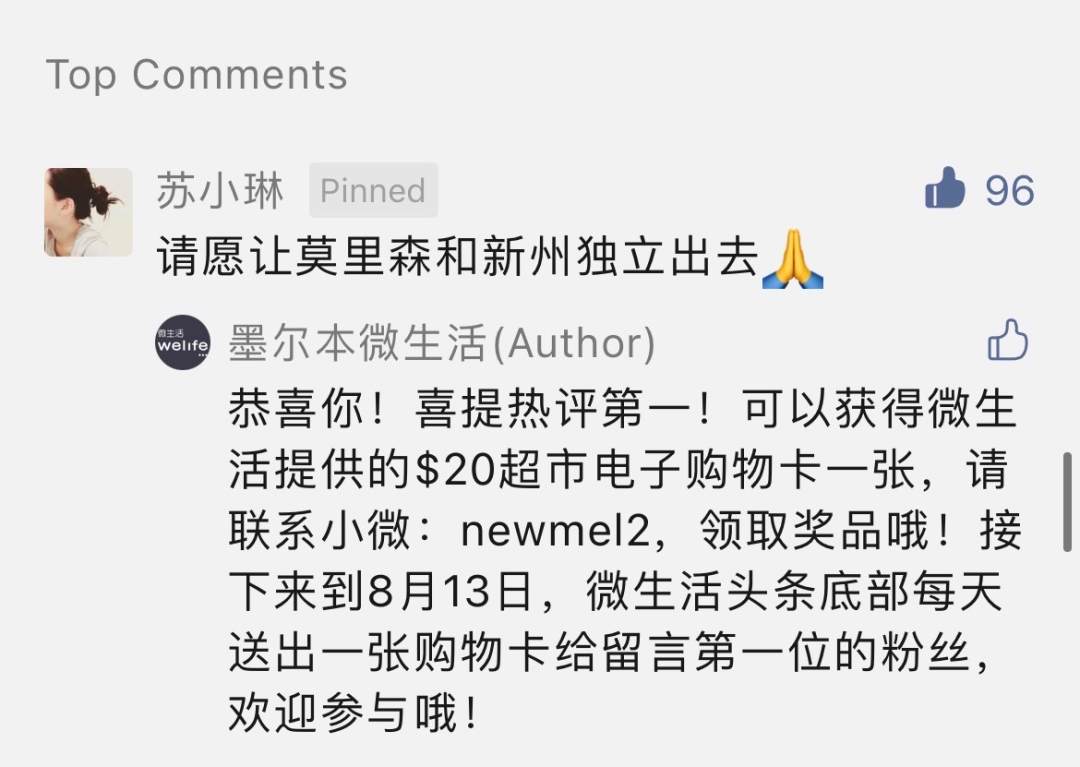Viewport: 1080px width, 767px height.
Task: Click the Pinned badge
Action: [x=373, y=190]
